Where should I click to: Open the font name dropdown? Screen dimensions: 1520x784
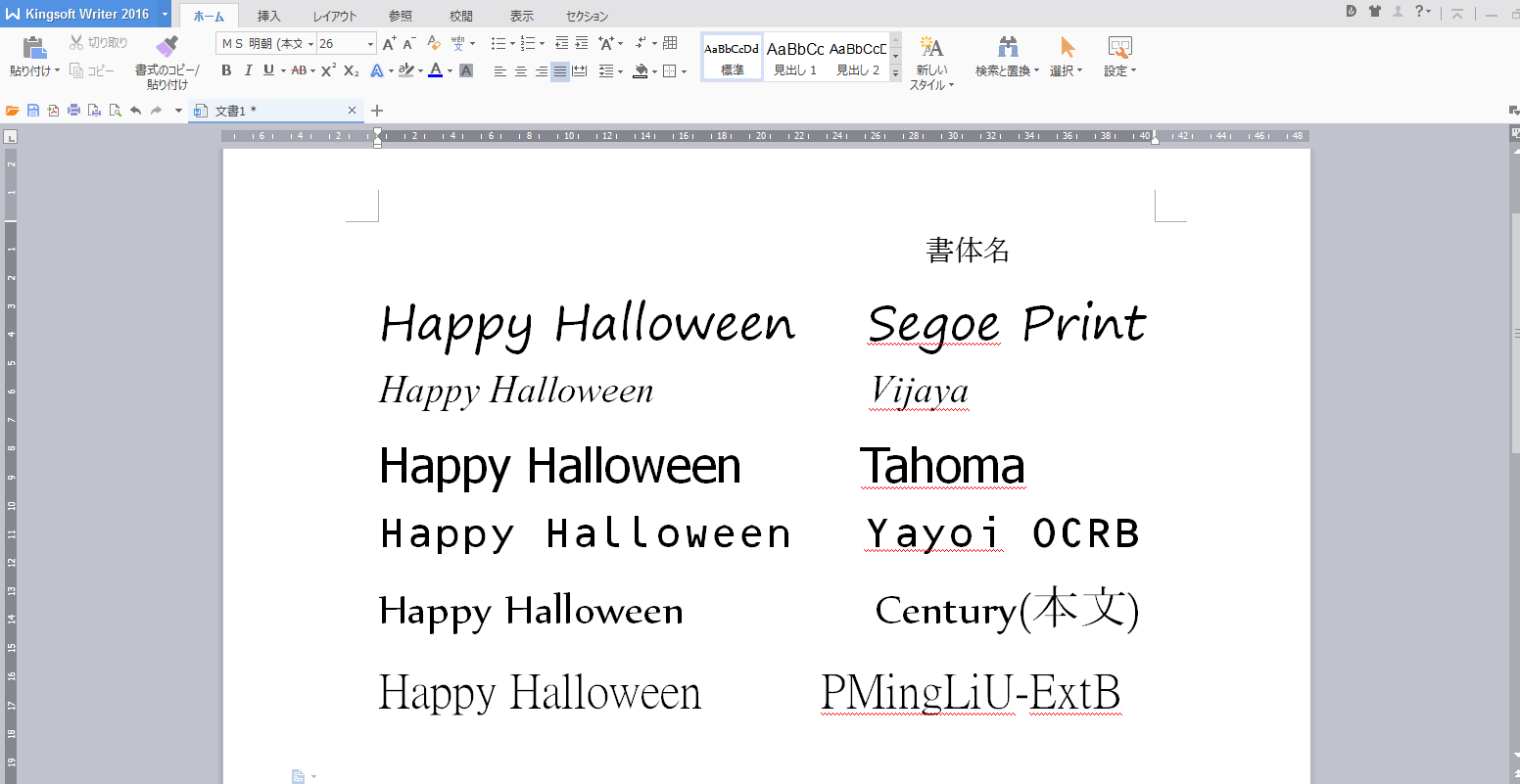click(x=311, y=43)
